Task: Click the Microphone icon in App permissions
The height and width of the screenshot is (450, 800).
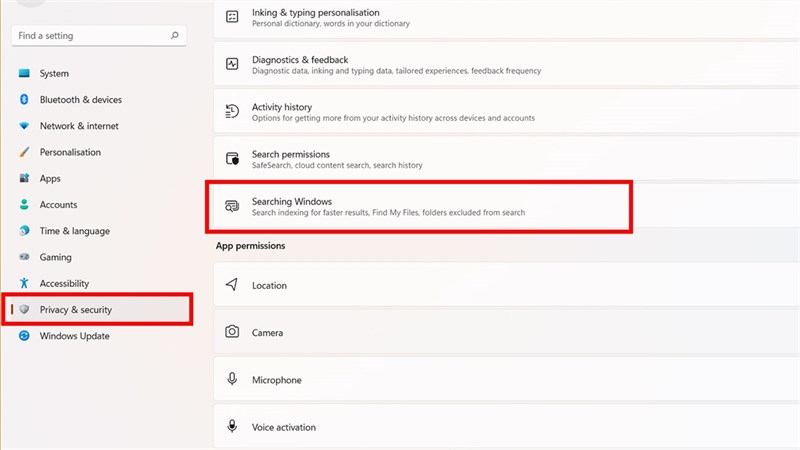Action: click(232, 380)
